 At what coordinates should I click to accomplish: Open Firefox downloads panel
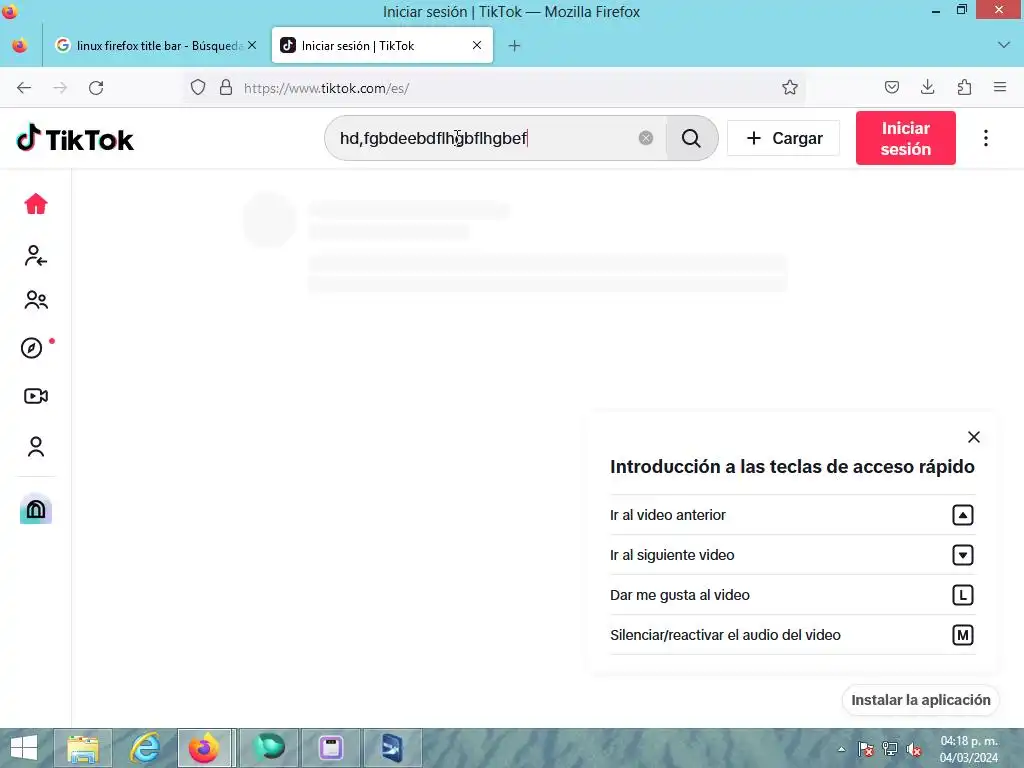927,88
